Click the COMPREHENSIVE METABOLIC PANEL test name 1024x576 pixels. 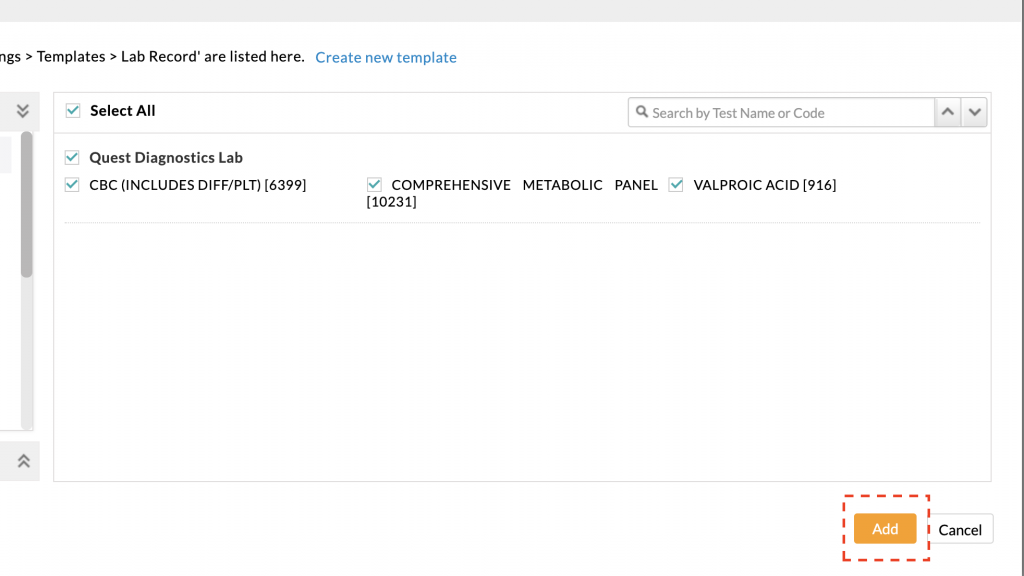point(524,185)
